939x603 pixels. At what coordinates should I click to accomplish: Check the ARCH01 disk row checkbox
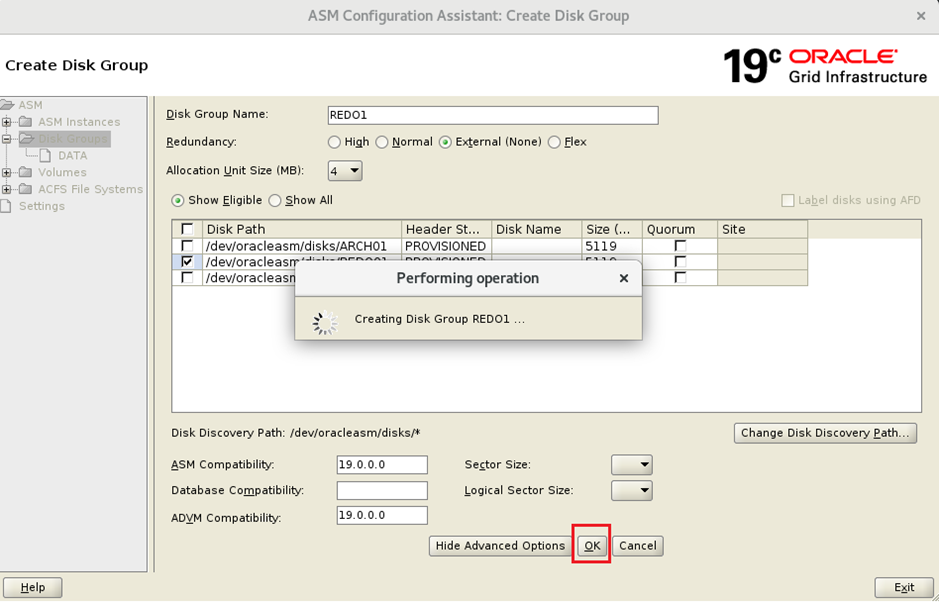point(187,246)
